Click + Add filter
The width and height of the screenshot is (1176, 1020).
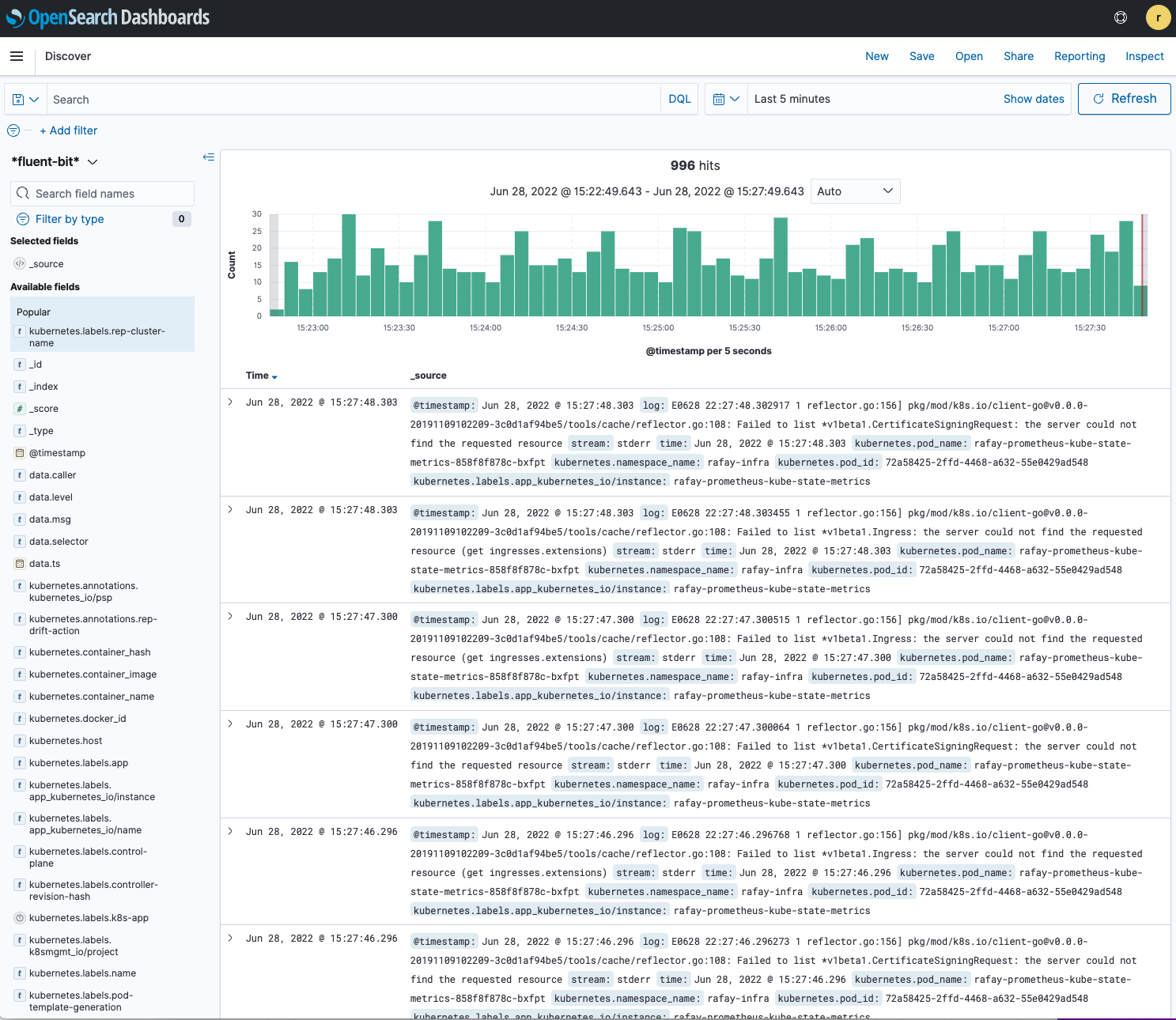point(69,130)
